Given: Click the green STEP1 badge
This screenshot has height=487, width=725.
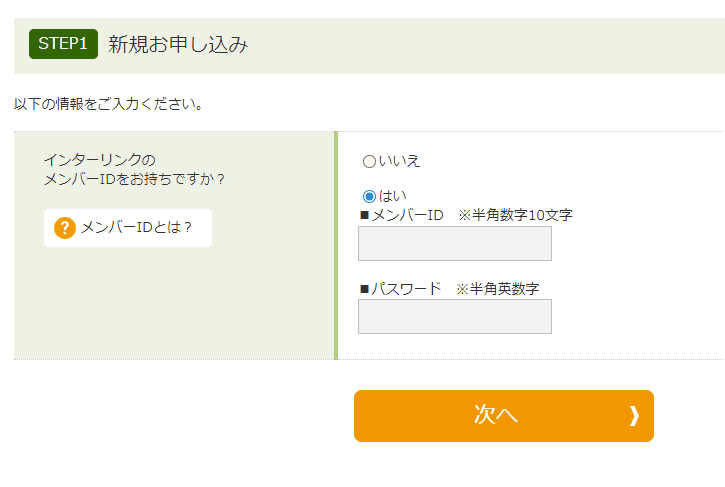Looking at the screenshot, I should (64, 44).
